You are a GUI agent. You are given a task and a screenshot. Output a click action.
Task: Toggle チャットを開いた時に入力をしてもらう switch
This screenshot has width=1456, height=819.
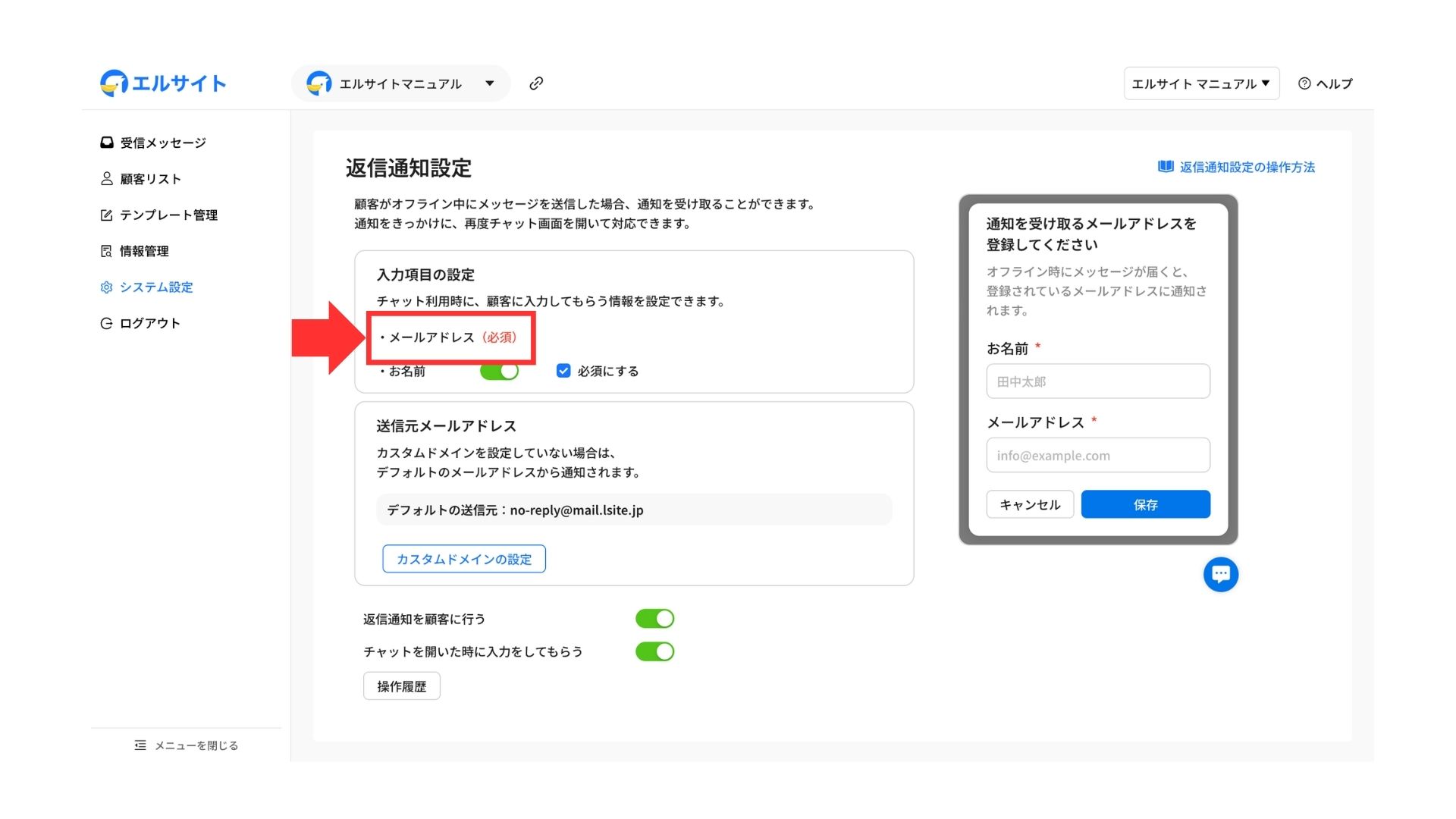[654, 651]
